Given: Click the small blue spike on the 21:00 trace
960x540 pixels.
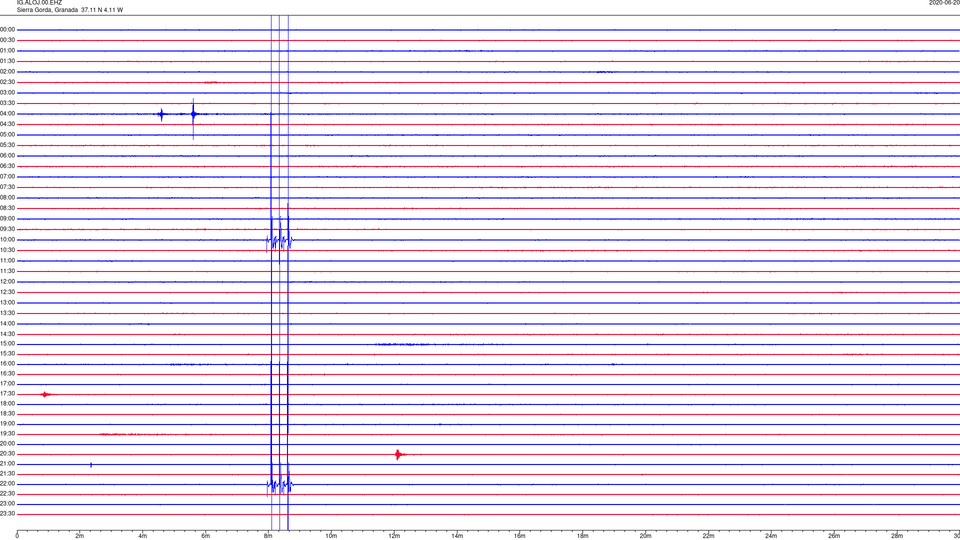Looking at the screenshot, I should (x=91, y=465).
